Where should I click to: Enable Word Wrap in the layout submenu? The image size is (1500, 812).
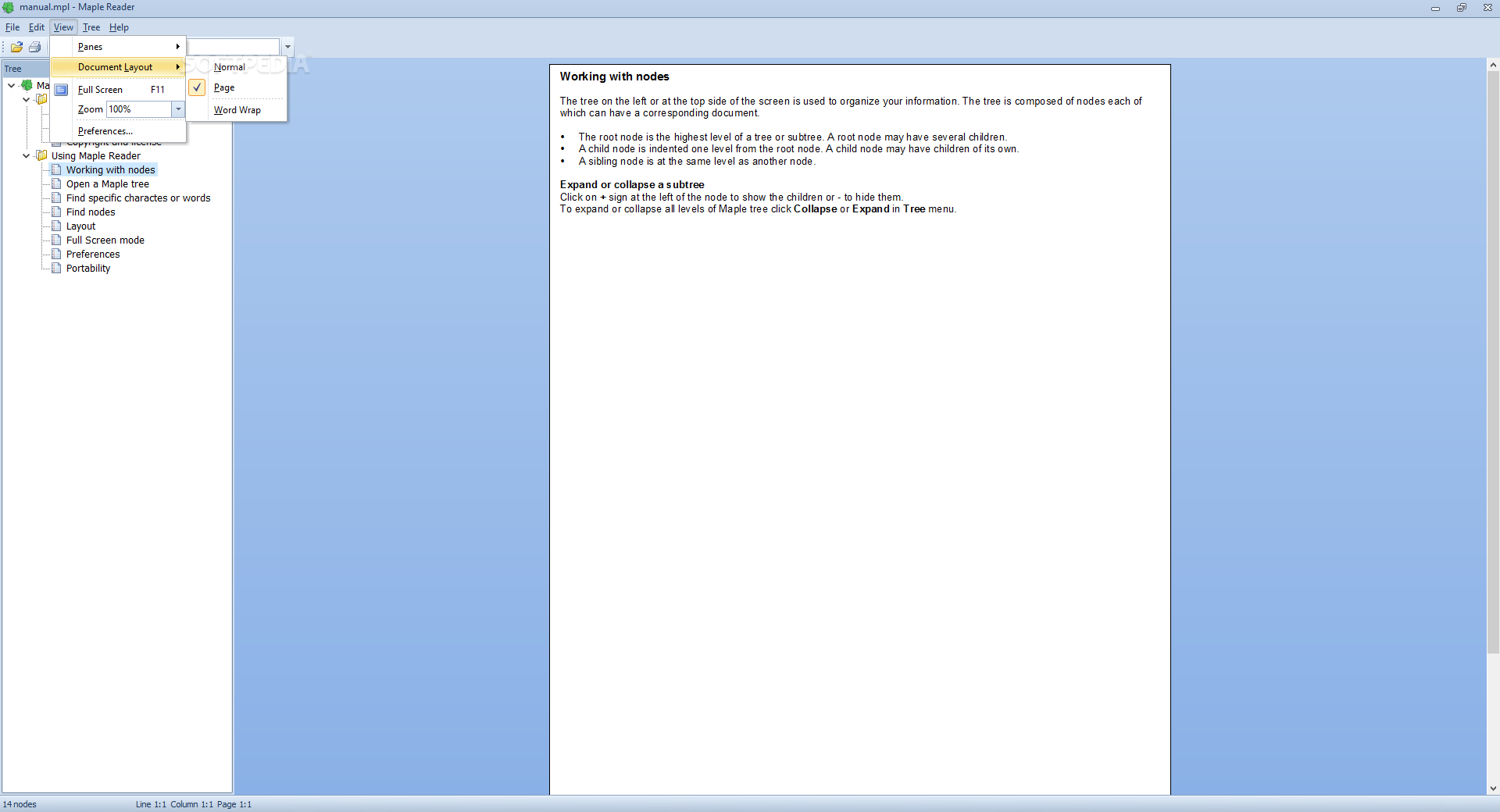pos(237,110)
